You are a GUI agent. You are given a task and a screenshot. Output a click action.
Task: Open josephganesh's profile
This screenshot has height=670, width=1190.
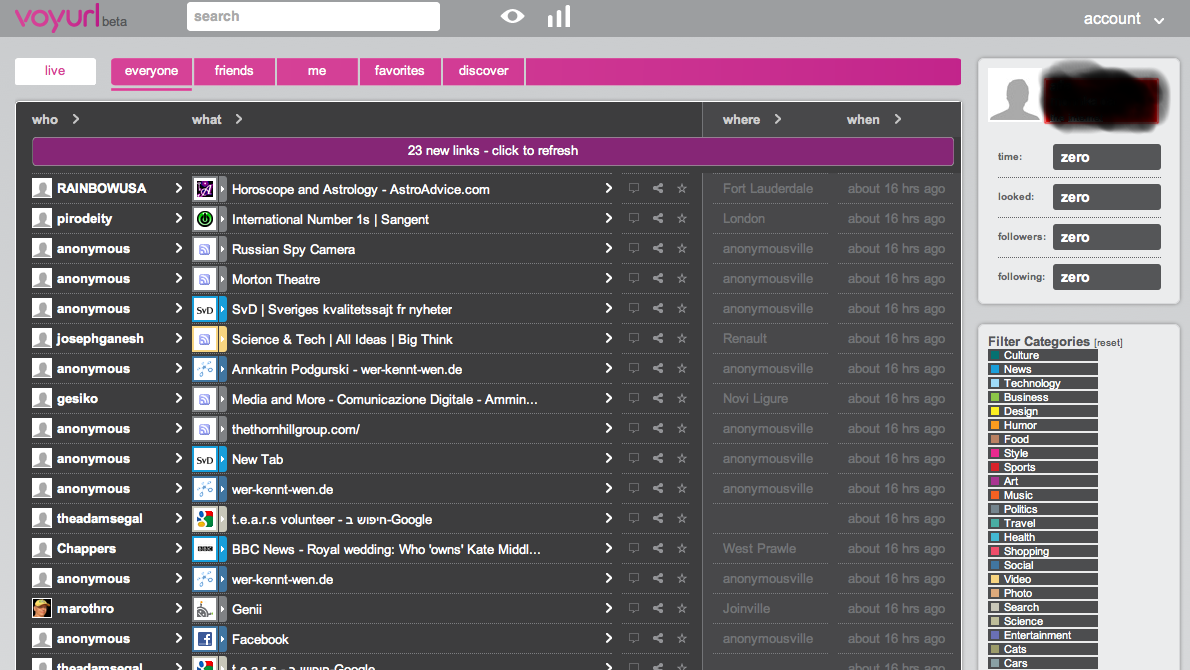point(100,339)
